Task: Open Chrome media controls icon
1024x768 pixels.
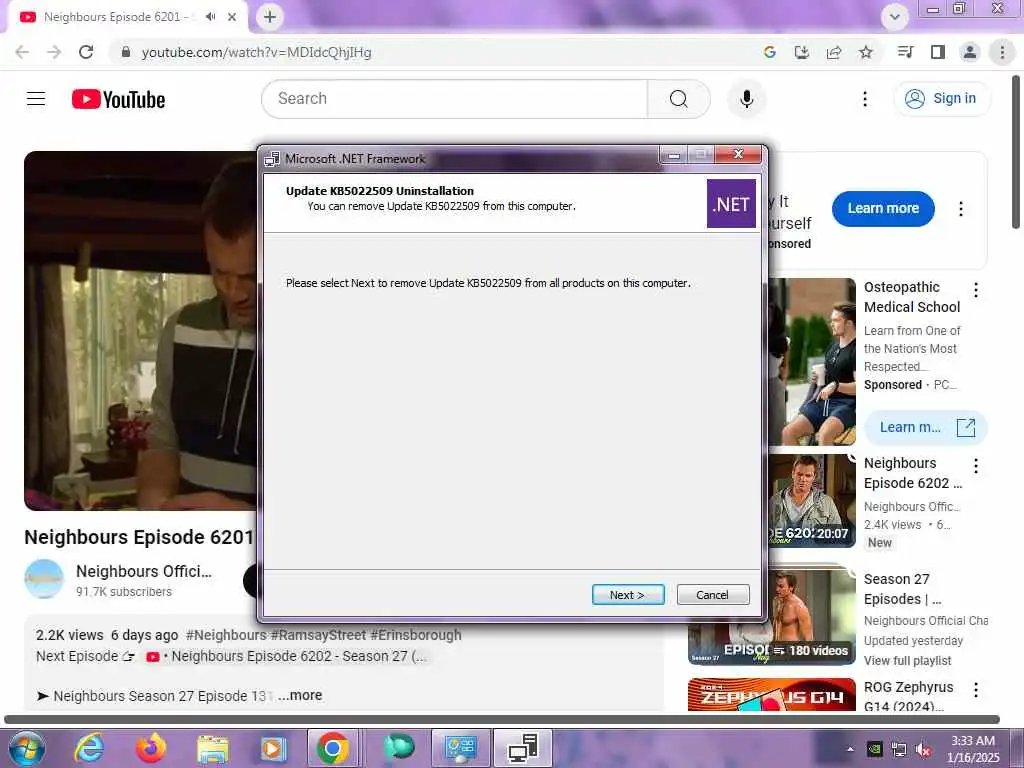Action: (905, 52)
